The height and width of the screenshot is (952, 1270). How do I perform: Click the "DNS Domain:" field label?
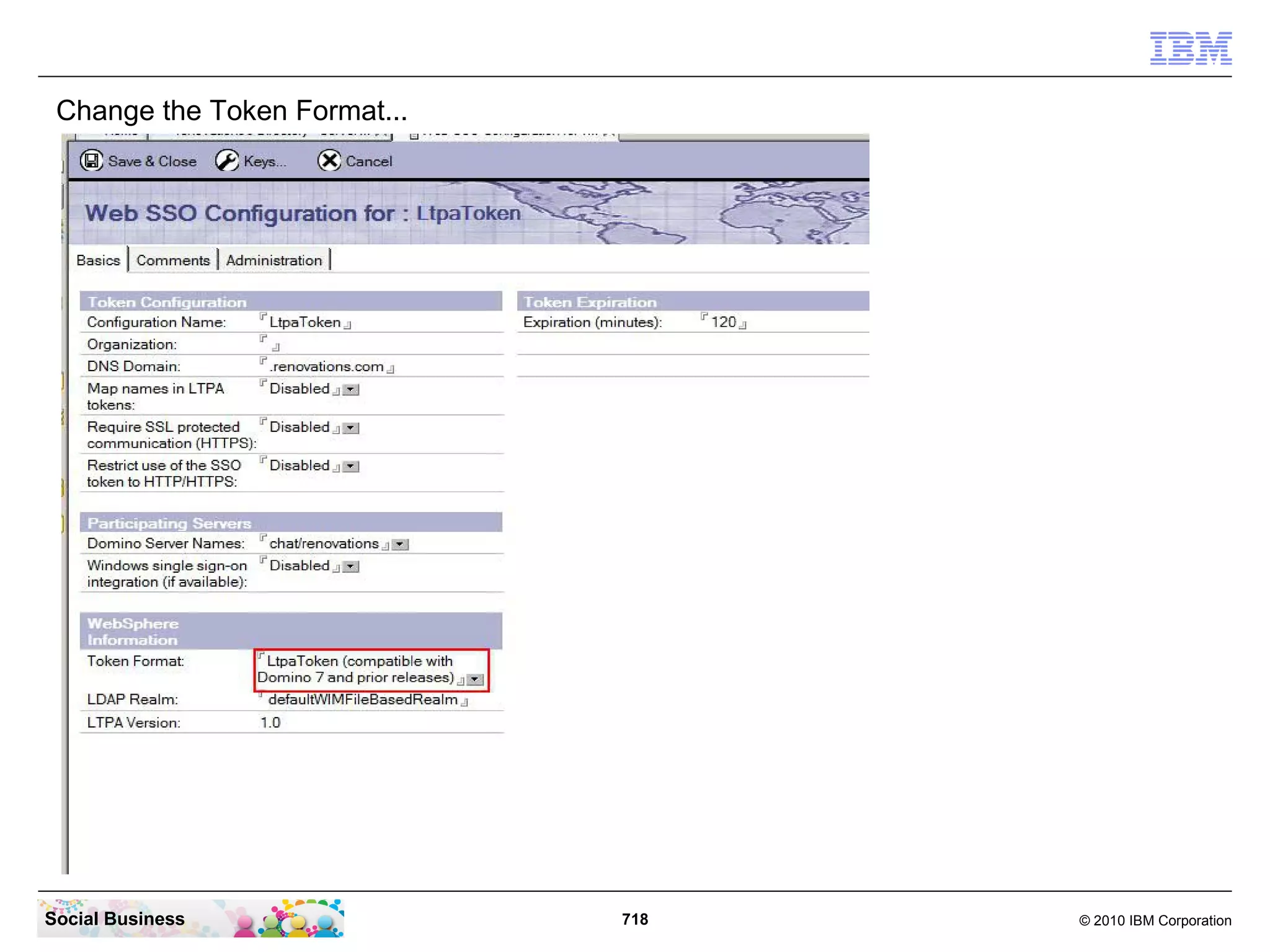coord(134,366)
